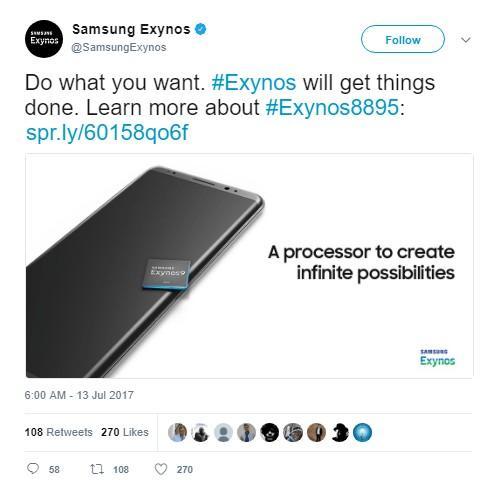View the 108 Retweets list

tap(58, 432)
